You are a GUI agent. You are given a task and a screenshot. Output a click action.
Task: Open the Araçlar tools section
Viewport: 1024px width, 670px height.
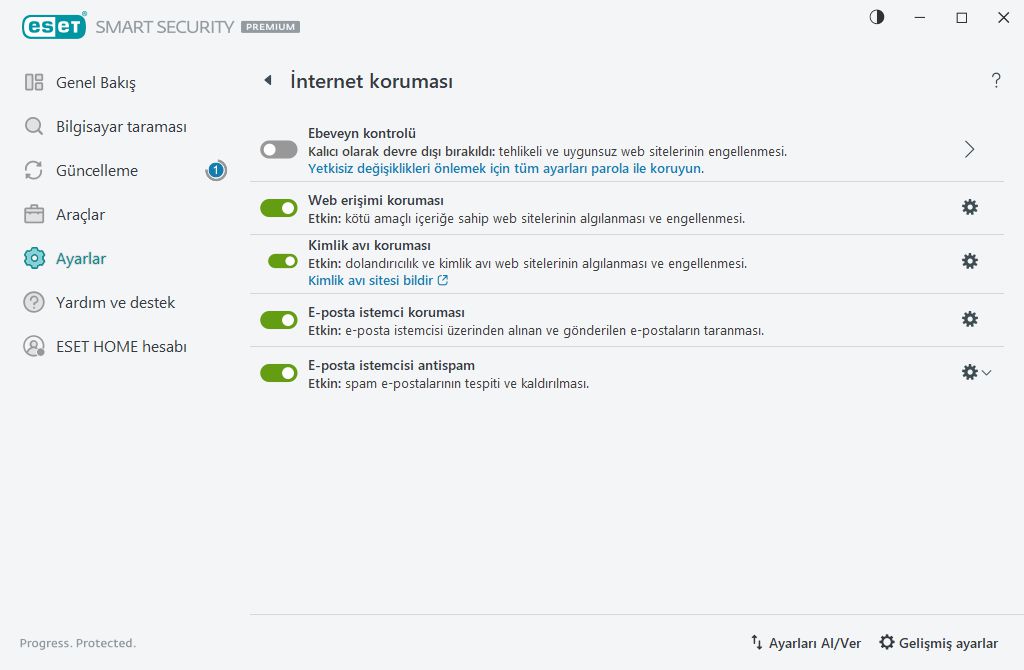click(78, 214)
